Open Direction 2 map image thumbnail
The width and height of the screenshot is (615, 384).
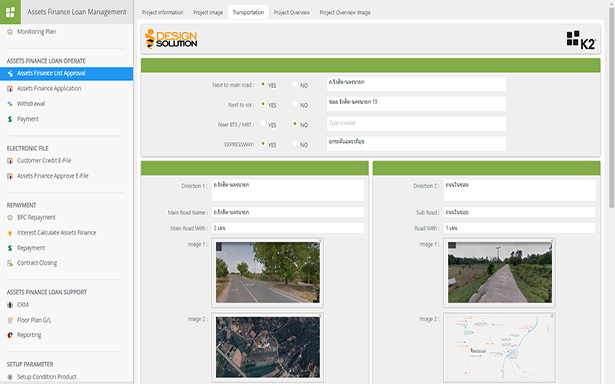click(x=500, y=348)
